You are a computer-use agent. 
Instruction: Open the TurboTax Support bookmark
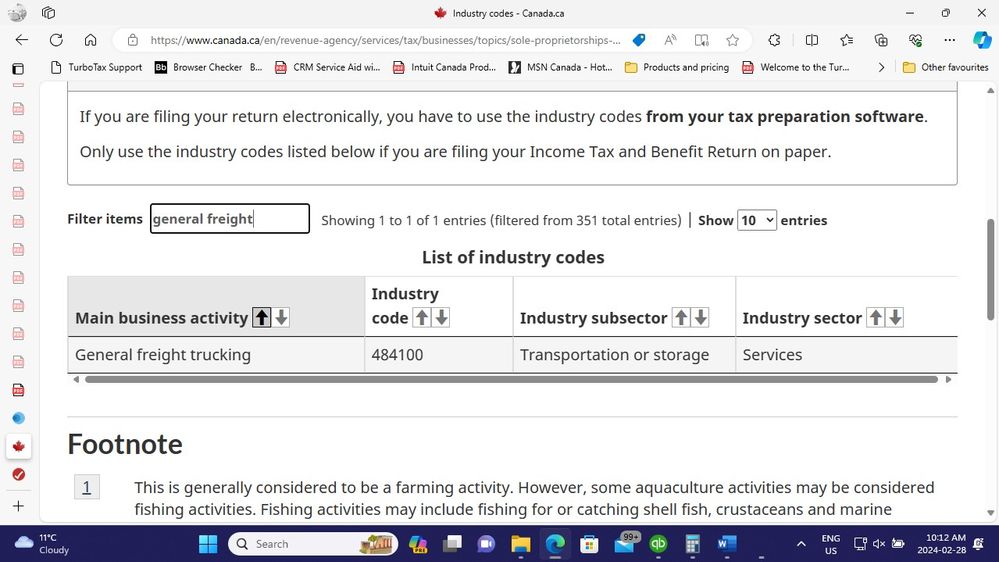96,67
